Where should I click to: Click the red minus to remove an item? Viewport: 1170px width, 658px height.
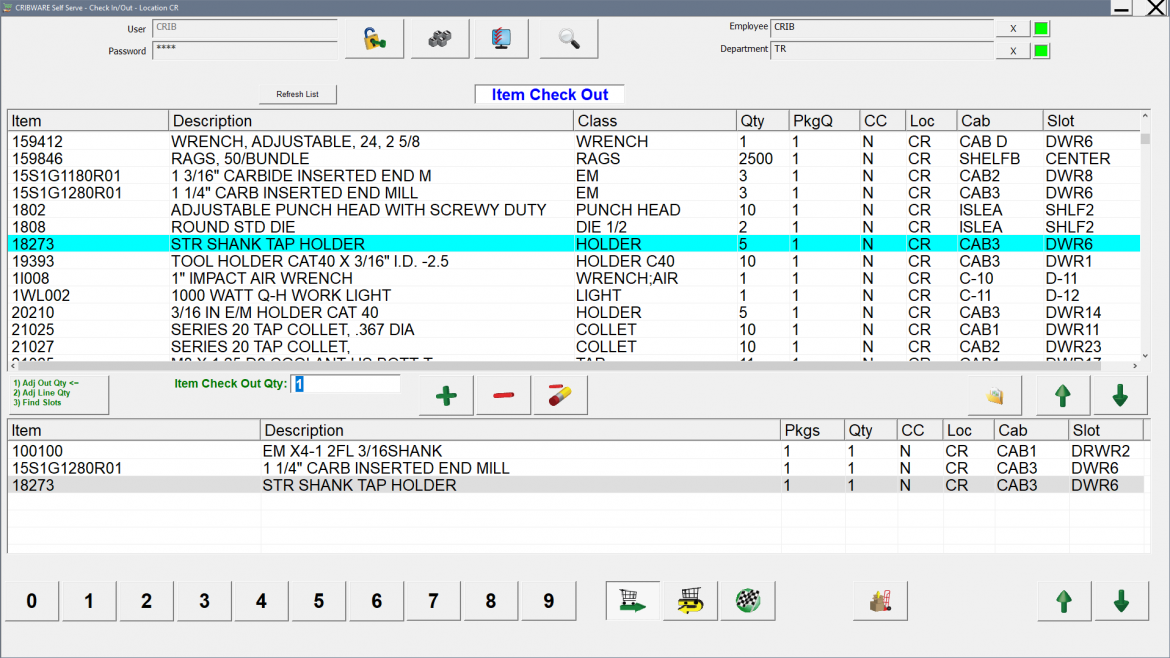pos(502,394)
